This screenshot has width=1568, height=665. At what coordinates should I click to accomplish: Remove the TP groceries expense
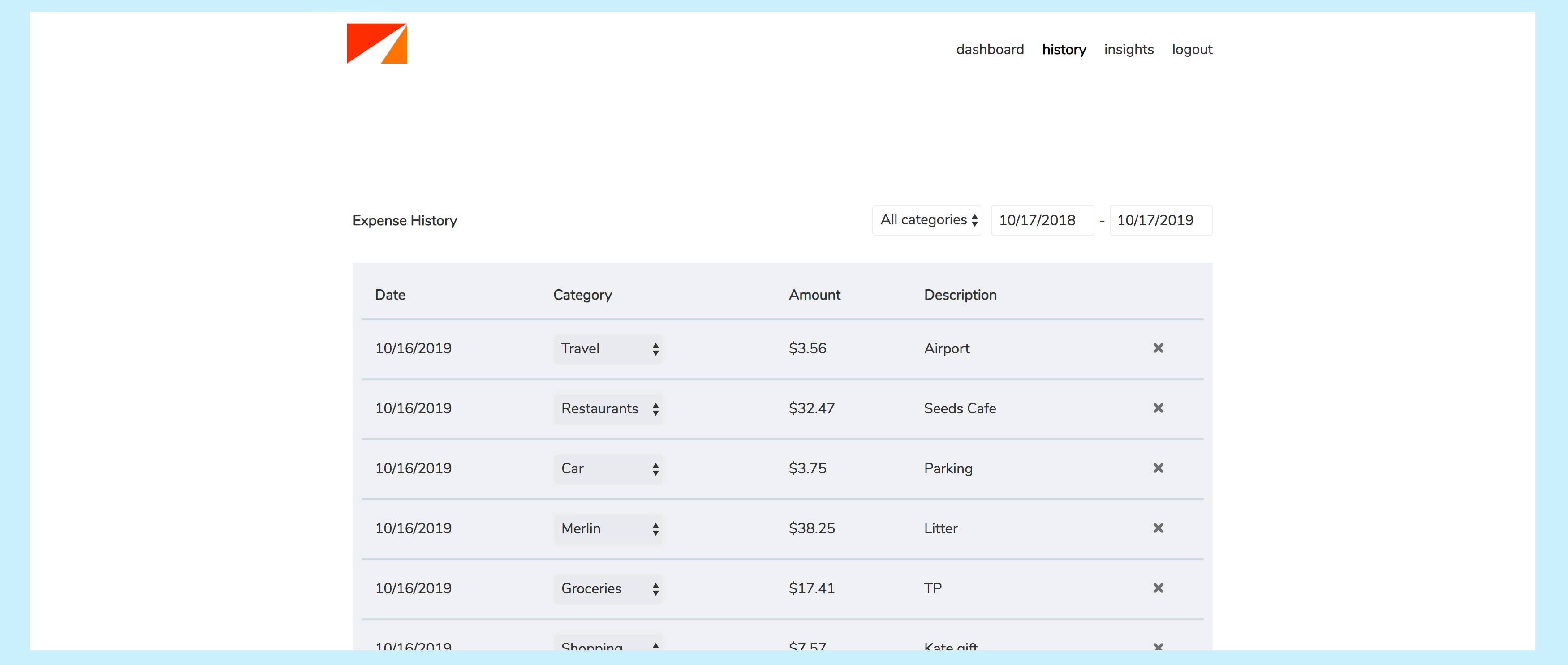[1158, 588]
